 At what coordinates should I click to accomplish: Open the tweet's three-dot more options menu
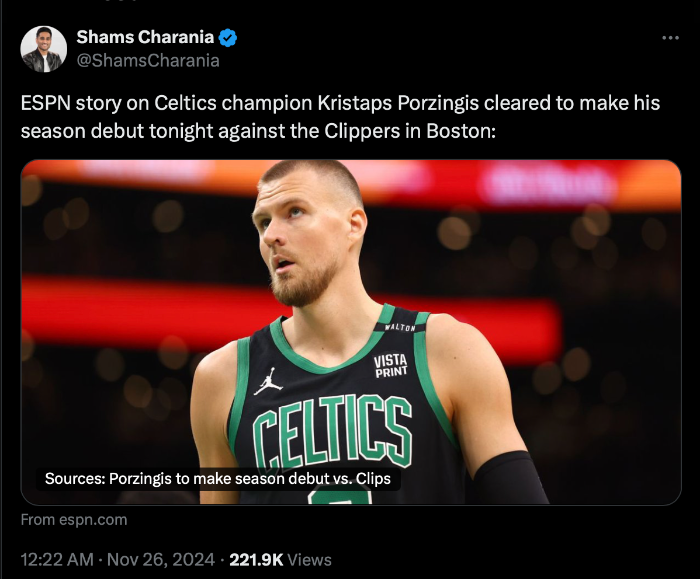670,38
